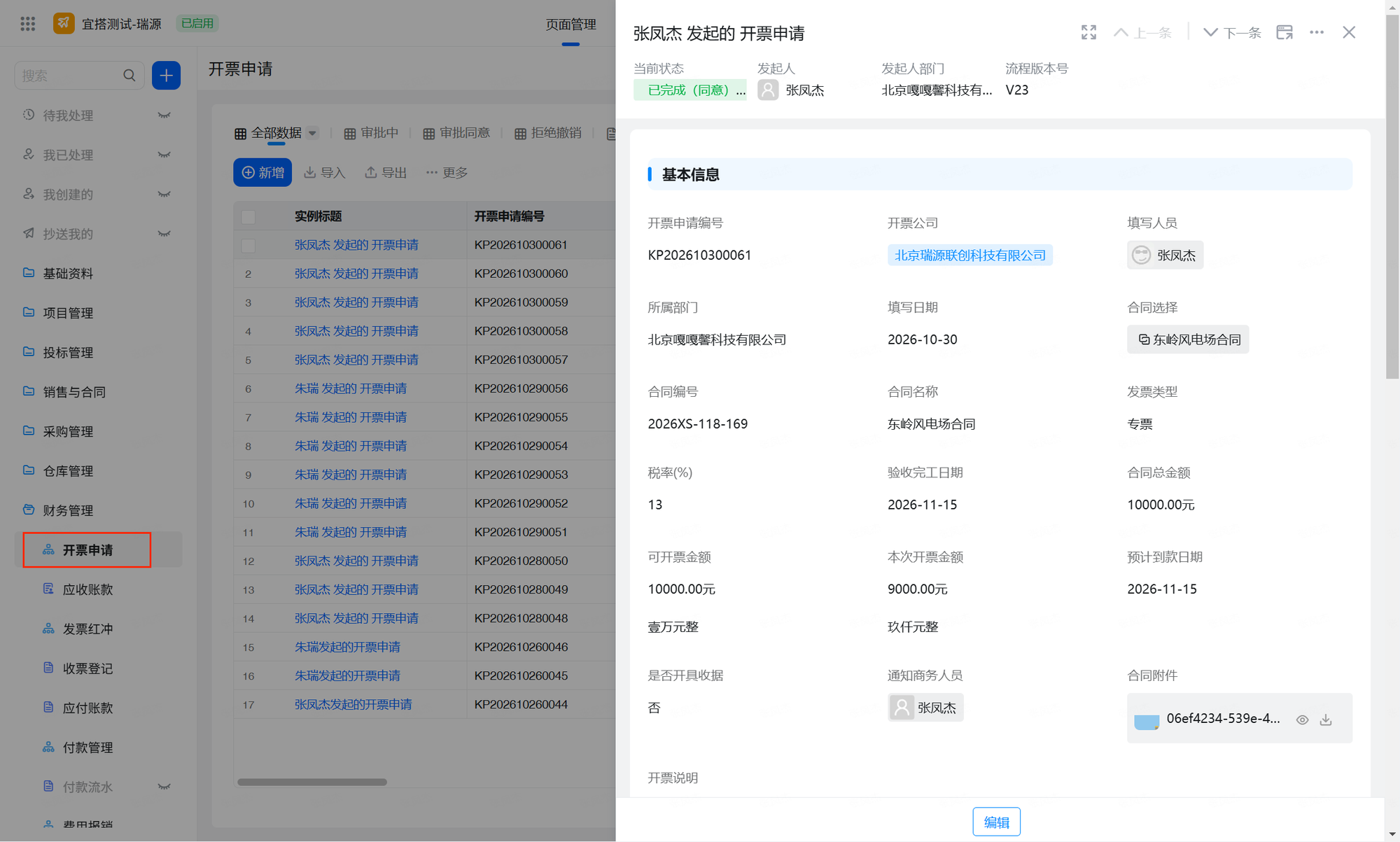The width and height of the screenshot is (1400, 842).
Task: Open row 17 张凤杰发起的开票申请 link
Action: tap(353, 704)
